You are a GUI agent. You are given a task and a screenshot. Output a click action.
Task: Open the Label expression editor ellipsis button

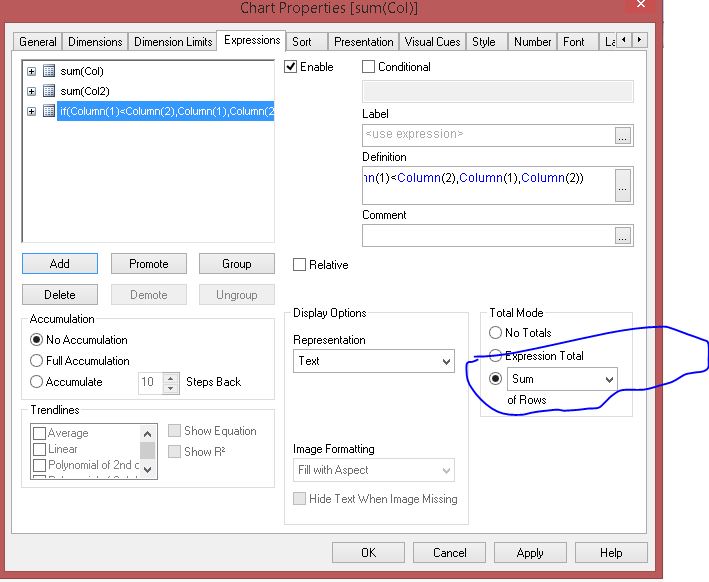tap(623, 136)
